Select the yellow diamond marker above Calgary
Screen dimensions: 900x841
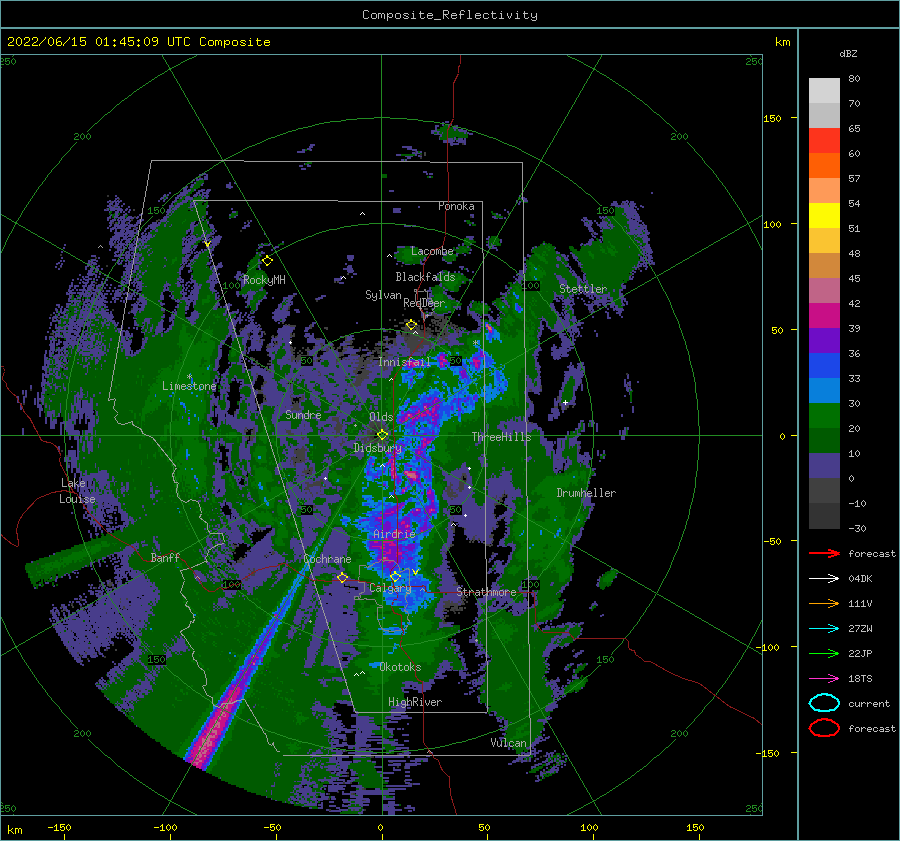pyautogui.click(x=395, y=576)
